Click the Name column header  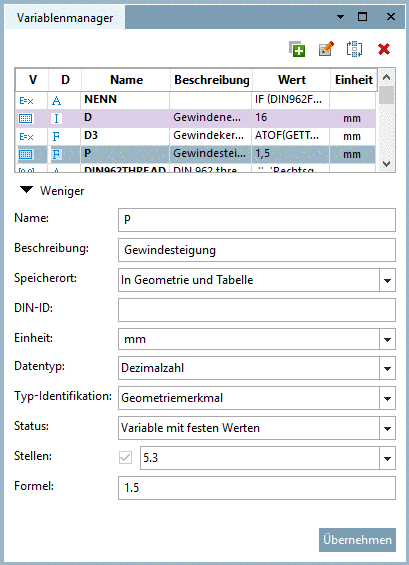(x=126, y=80)
